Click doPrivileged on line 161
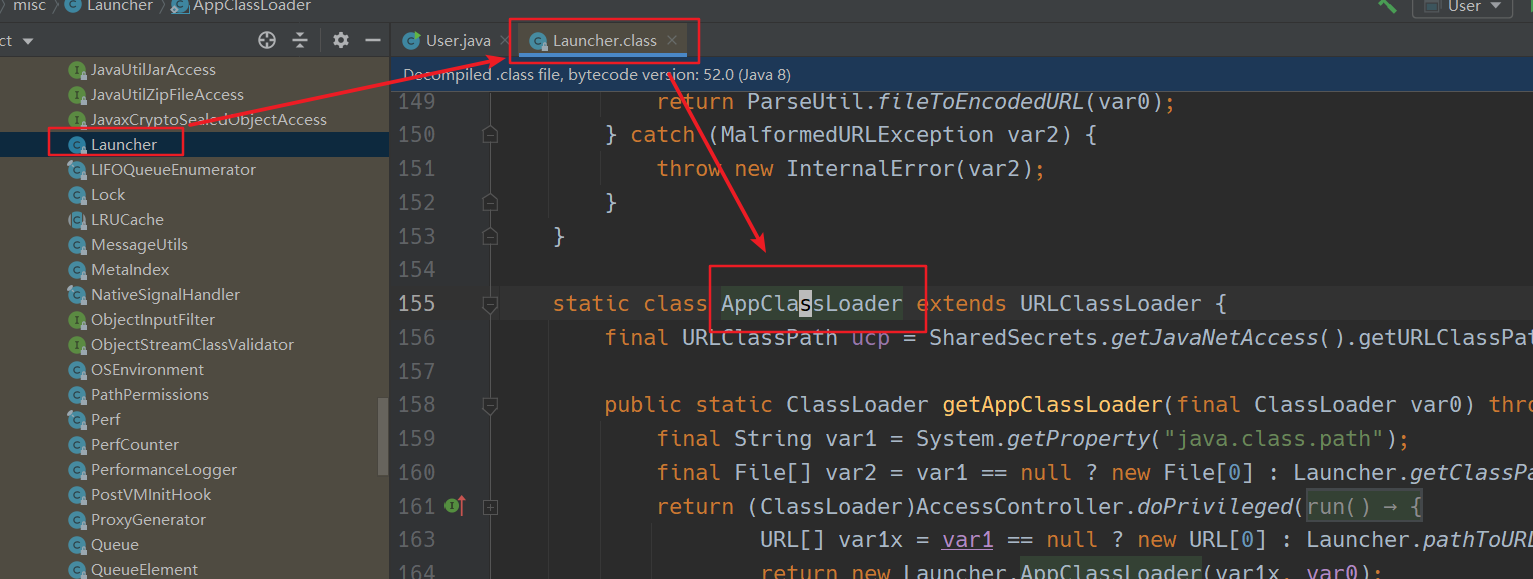 [x=1216, y=506]
